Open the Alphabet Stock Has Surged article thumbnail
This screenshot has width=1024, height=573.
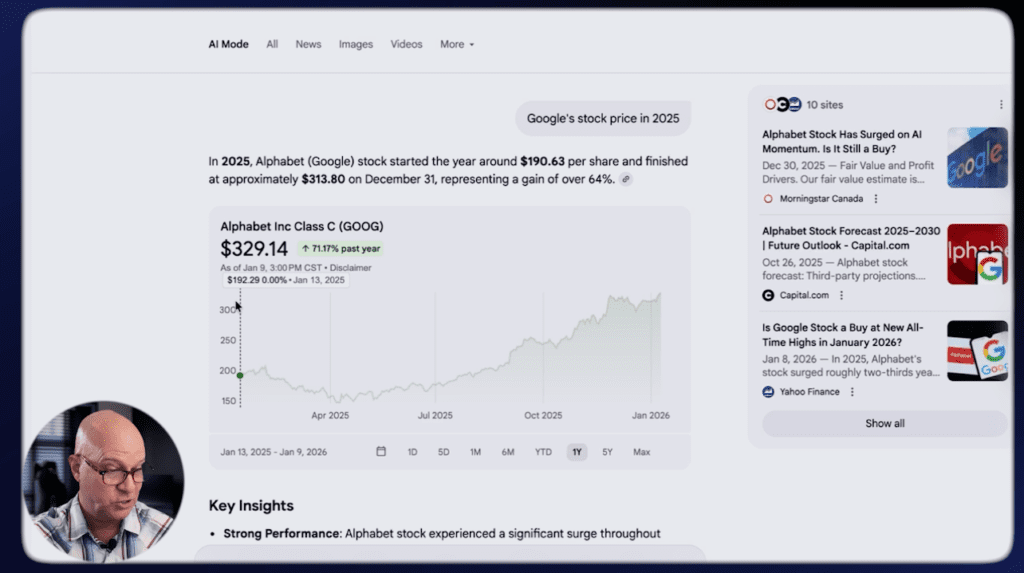[977, 157]
